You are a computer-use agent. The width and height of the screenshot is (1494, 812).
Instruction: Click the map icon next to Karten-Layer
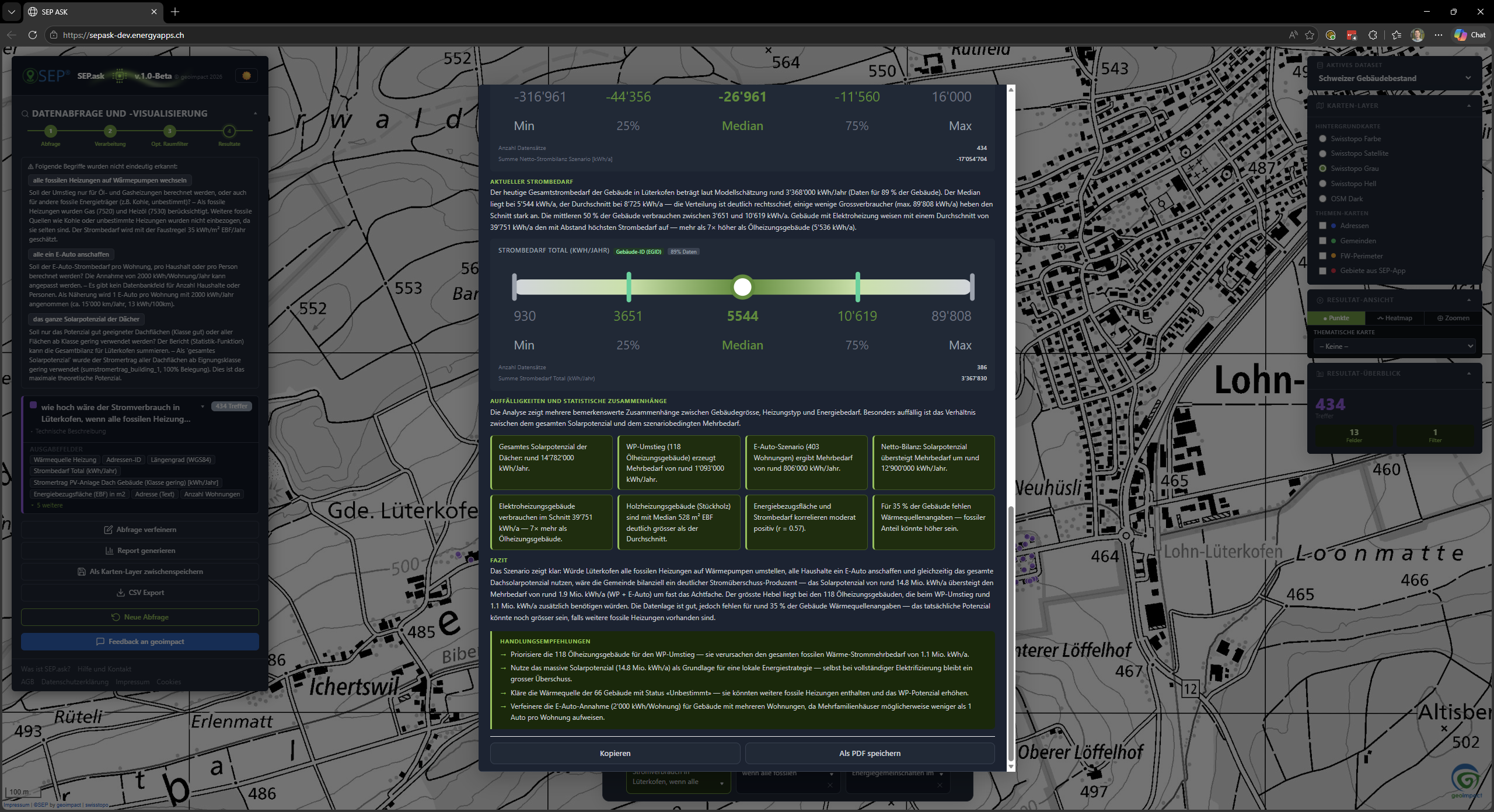coord(1320,106)
